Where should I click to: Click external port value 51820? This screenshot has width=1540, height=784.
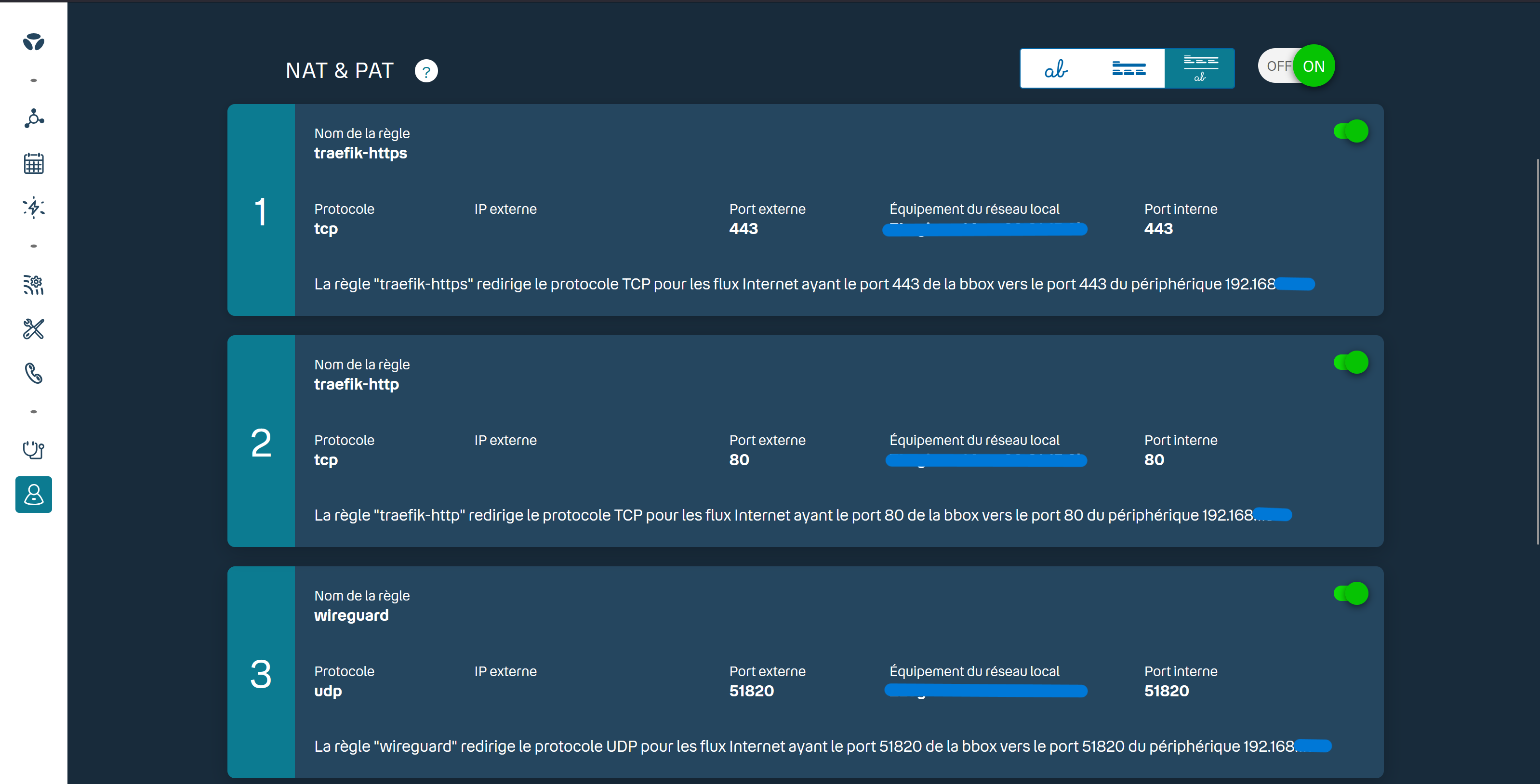(x=752, y=692)
